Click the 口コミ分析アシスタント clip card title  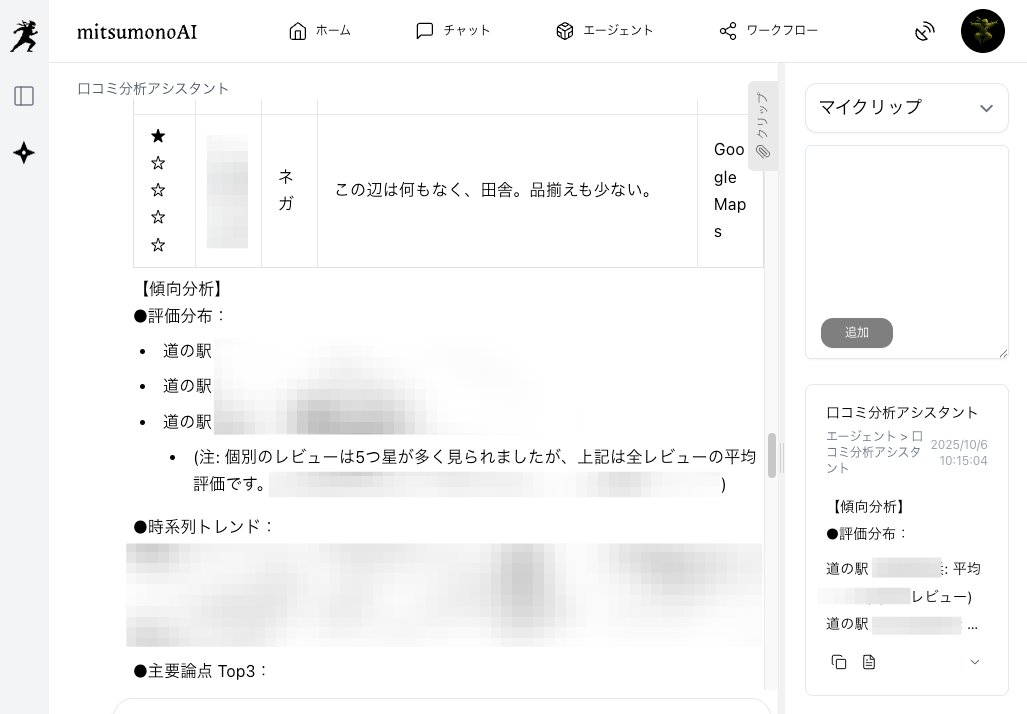902,412
